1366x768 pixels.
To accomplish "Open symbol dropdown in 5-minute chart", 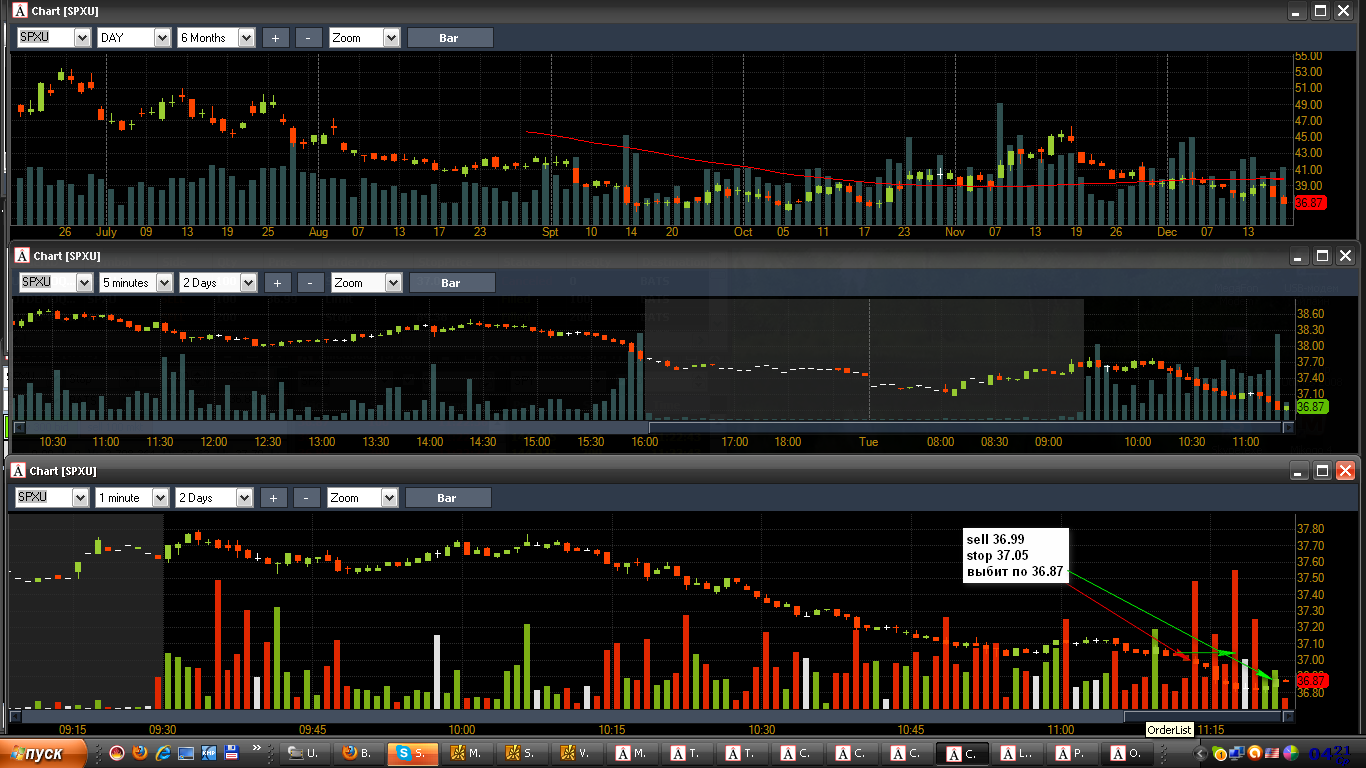I will point(84,283).
